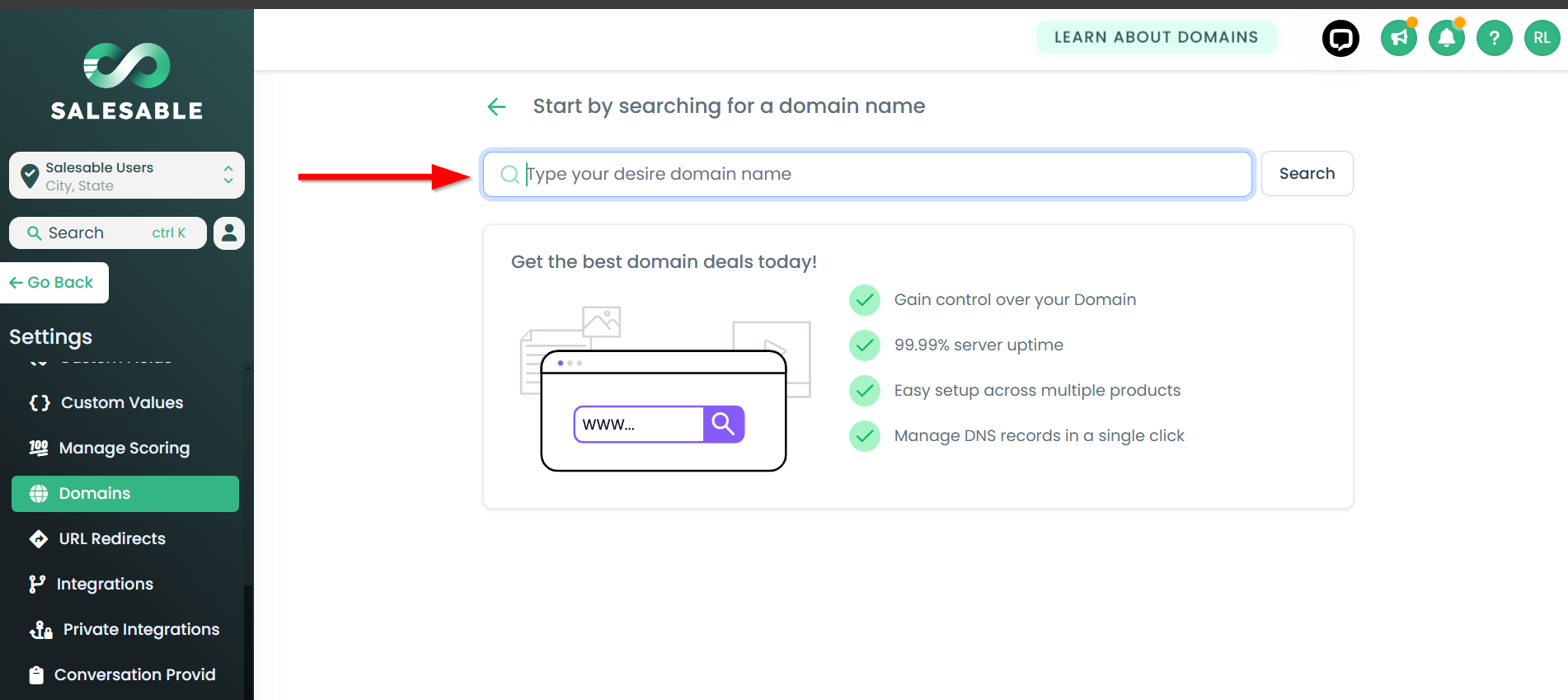This screenshot has height=700, width=1568.
Task: Focus the domain name search field
Action: 867,174
